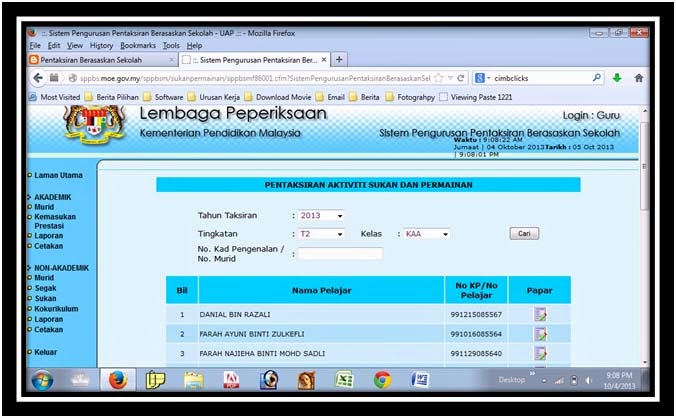Viewport: 676px width, 418px height.
Task: Reload page using the refresh icon
Action: click(x=460, y=78)
